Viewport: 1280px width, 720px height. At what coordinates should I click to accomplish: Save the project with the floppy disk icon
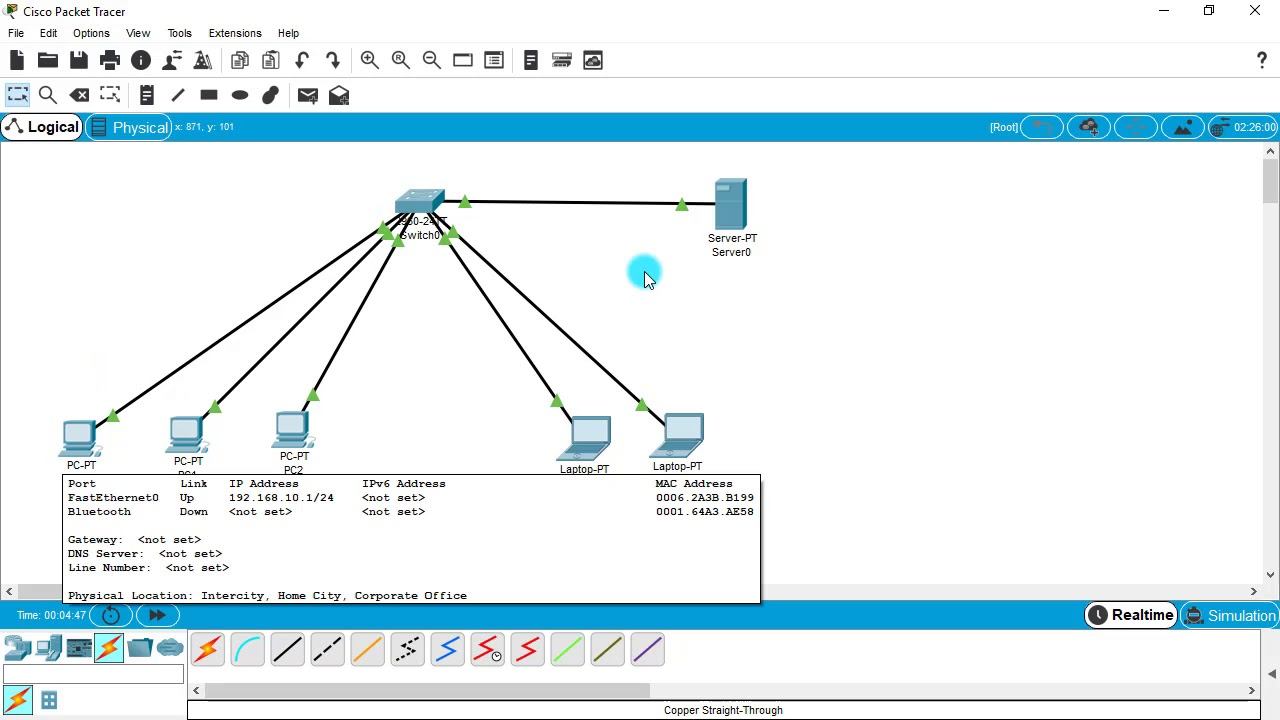(78, 60)
